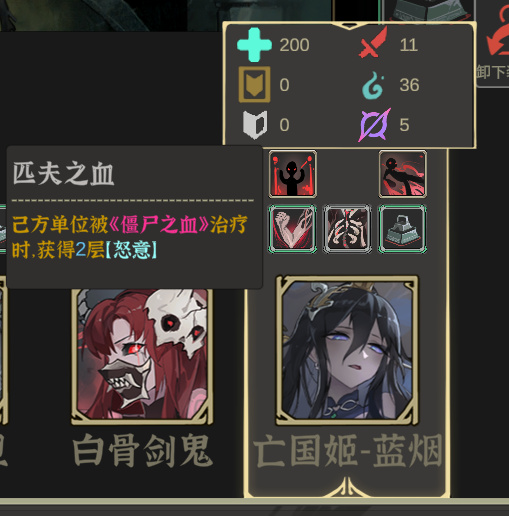The image size is (509, 516).
Task: Choose the 亡国姬-蓝烟 character portrait
Action: pyautogui.click(x=347, y=350)
